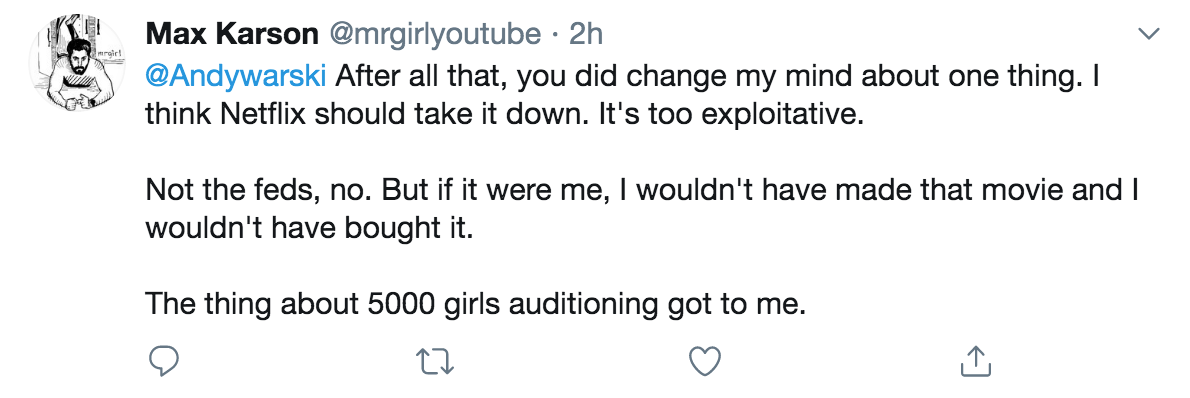Open the tweet's 2h timestamp permalink
The height and width of the screenshot is (398, 1190).
point(585,33)
